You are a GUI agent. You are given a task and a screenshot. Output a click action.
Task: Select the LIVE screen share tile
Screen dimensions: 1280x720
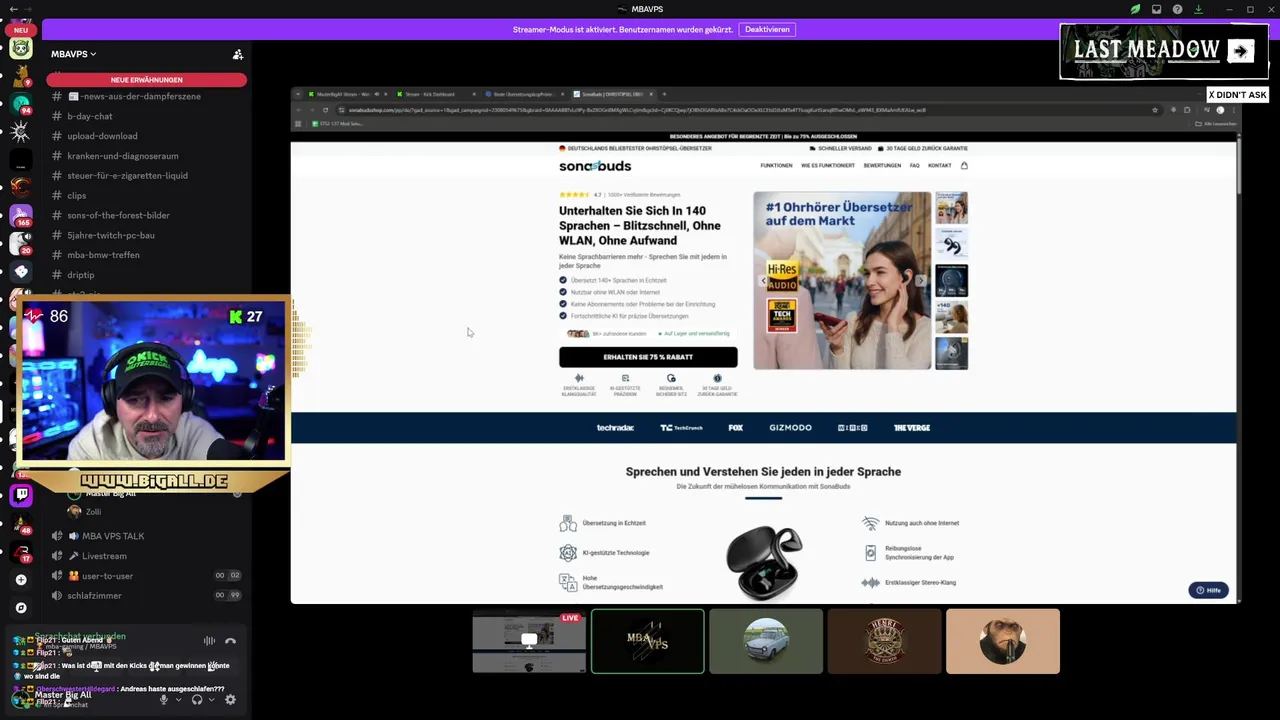[x=529, y=641]
